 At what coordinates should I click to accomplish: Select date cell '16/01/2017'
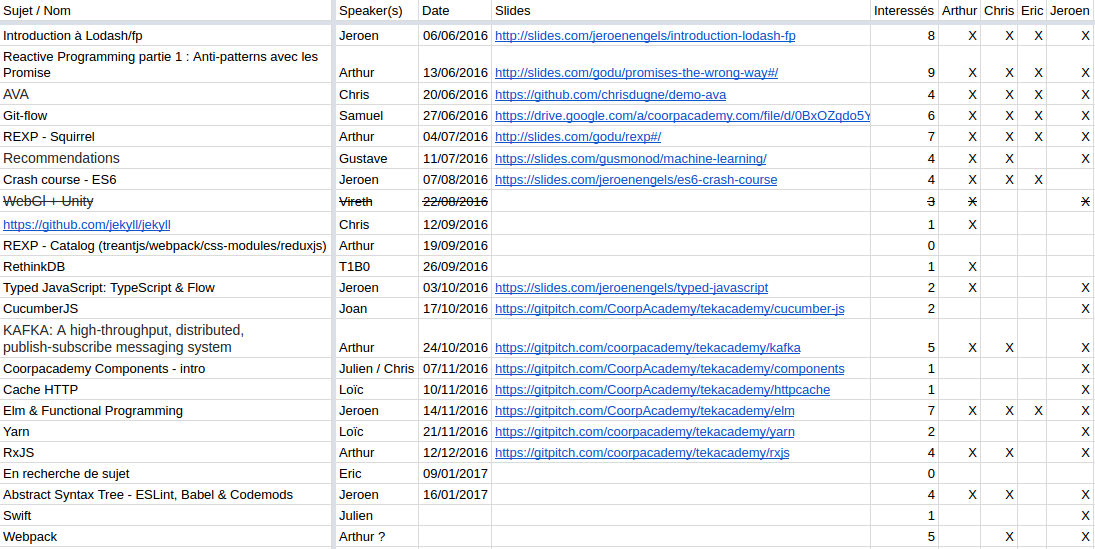click(455, 495)
